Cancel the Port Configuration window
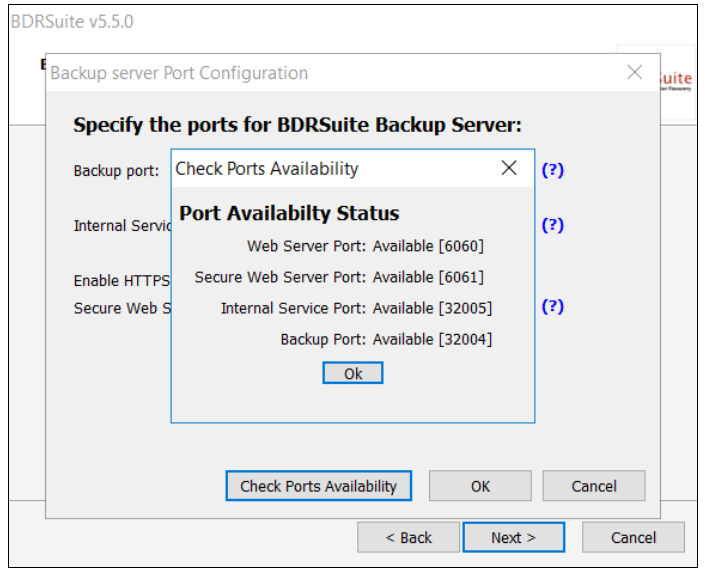This screenshot has width=709, height=578. point(594,486)
